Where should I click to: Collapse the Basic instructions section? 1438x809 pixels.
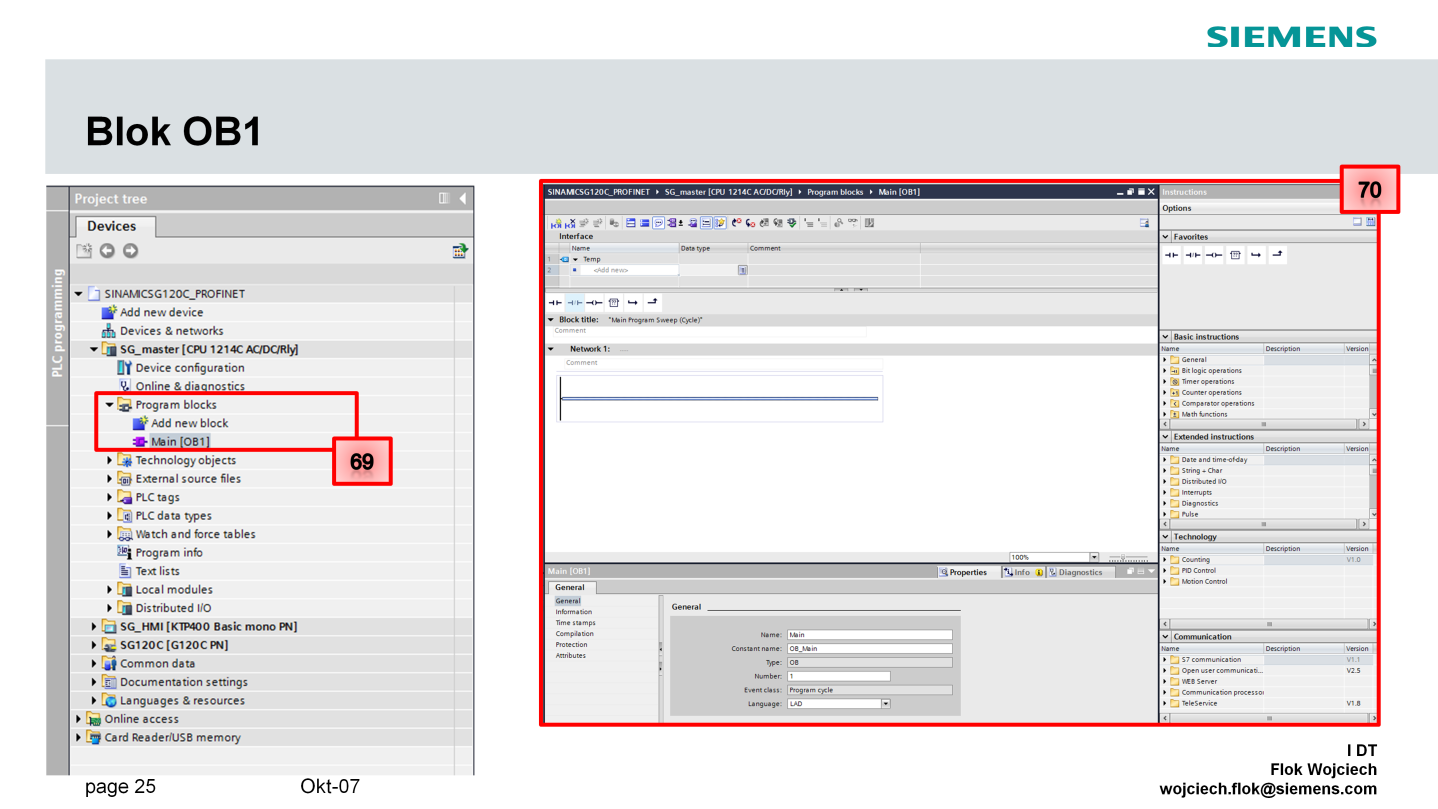tap(1166, 337)
